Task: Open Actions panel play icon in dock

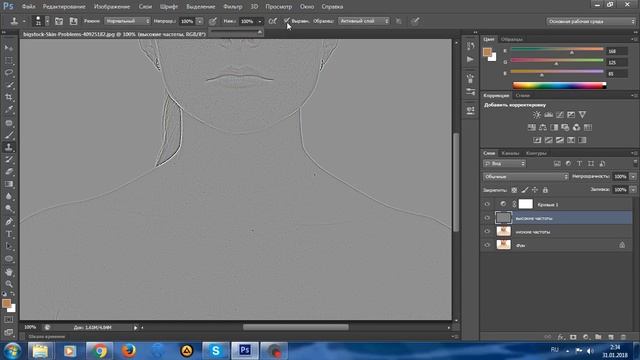Action: point(470,60)
